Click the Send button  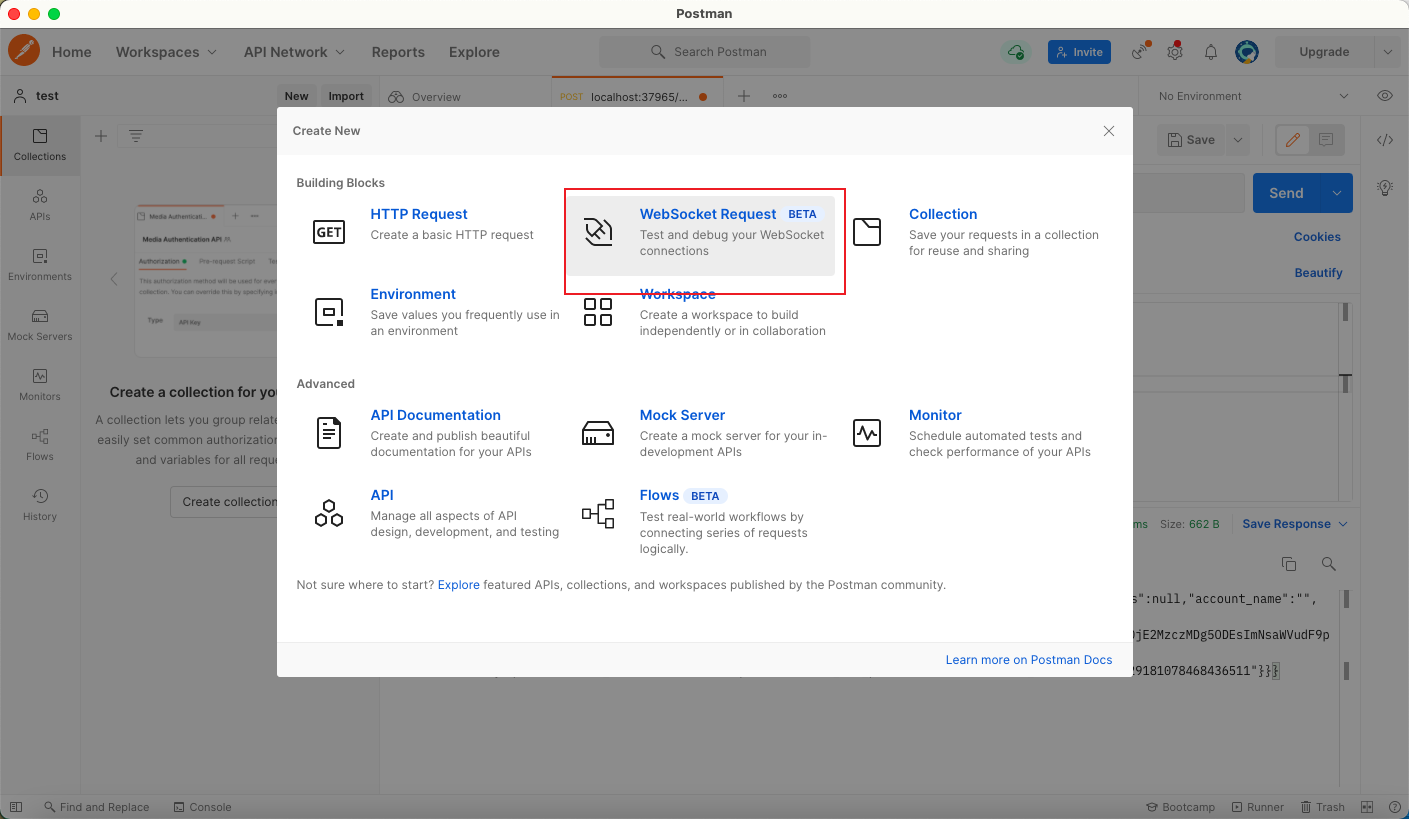point(1286,193)
